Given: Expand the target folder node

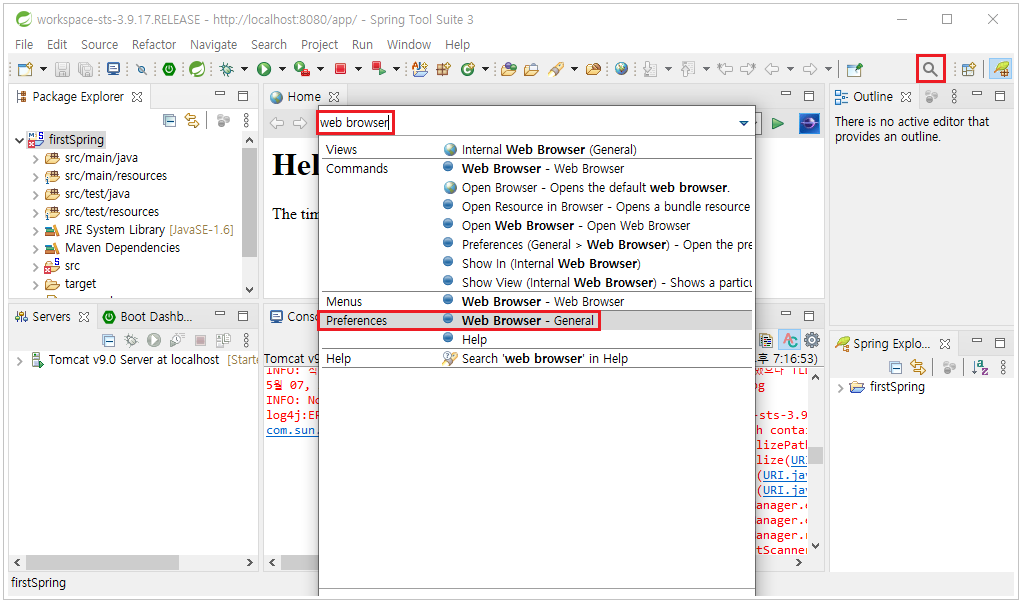Looking at the screenshot, I should (x=35, y=285).
